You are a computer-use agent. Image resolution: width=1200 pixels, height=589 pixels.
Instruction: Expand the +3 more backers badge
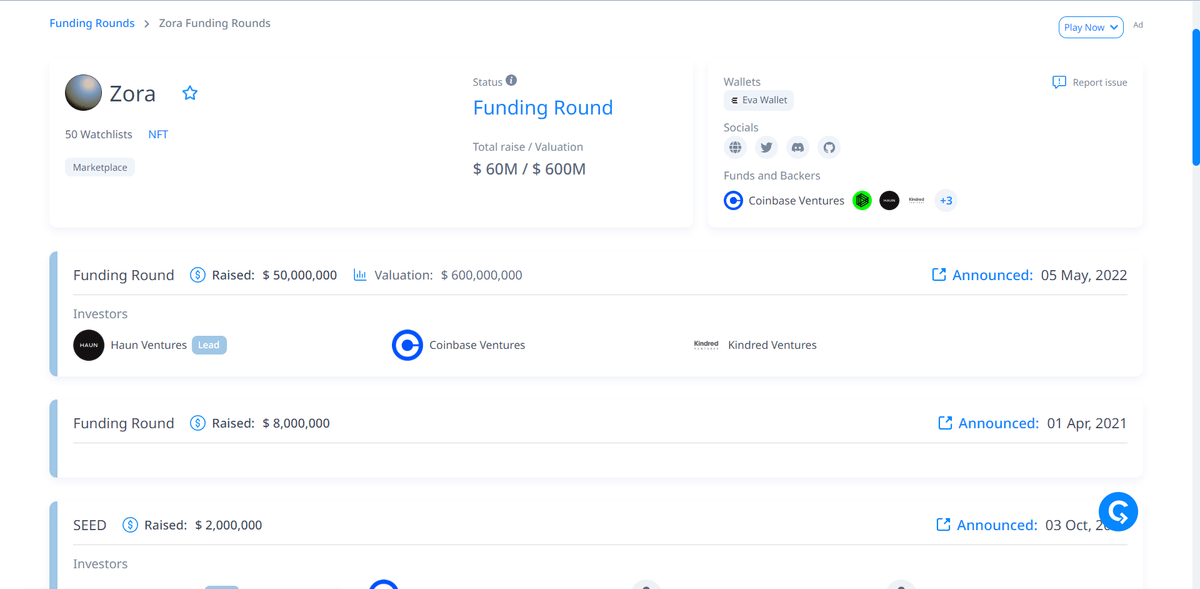[x=945, y=201]
